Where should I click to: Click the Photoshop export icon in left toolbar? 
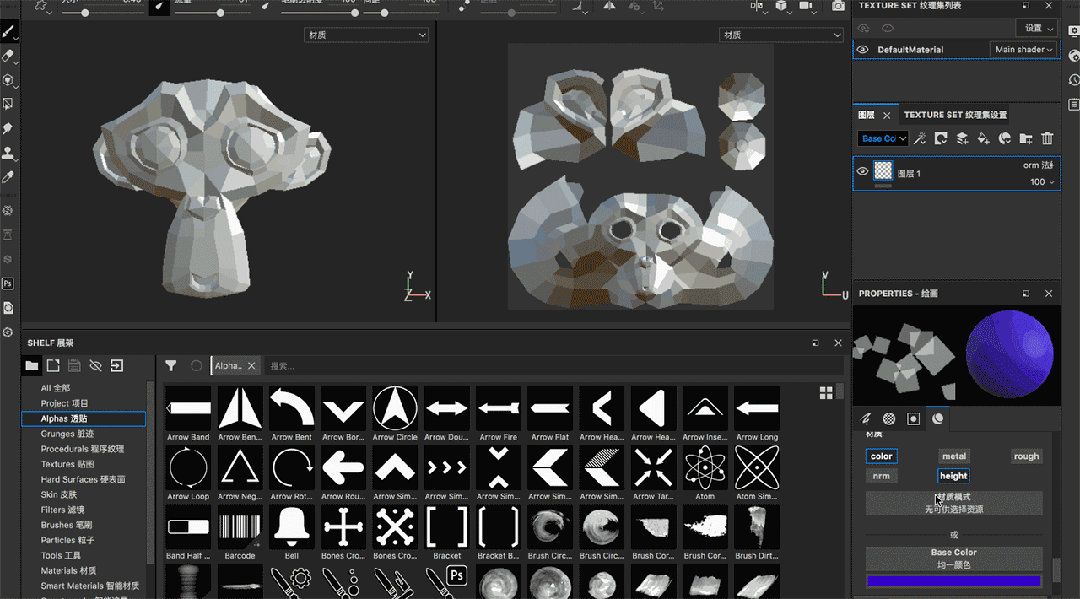pyautogui.click(x=8, y=284)
